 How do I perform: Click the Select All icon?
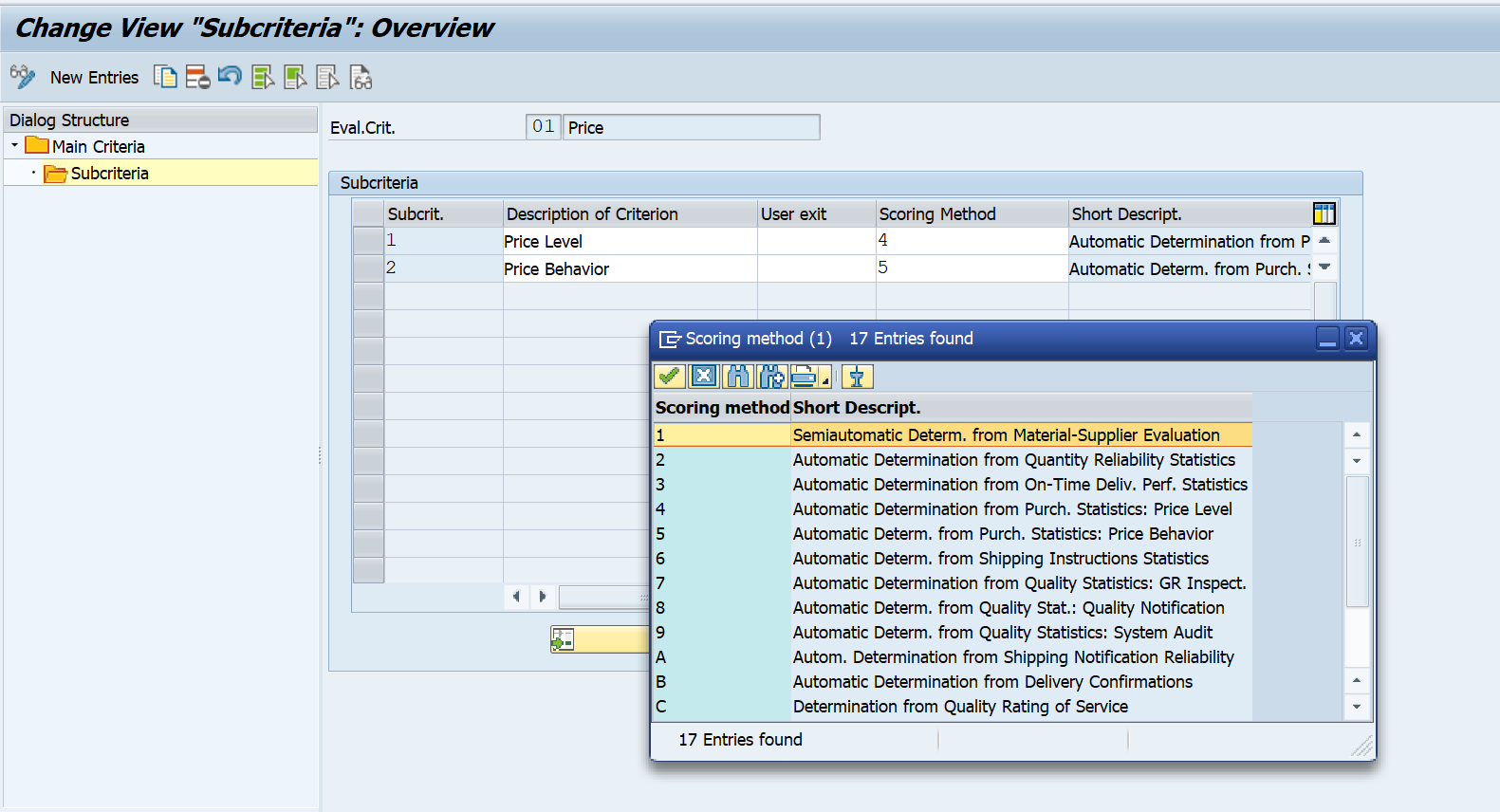coord(263,77)
